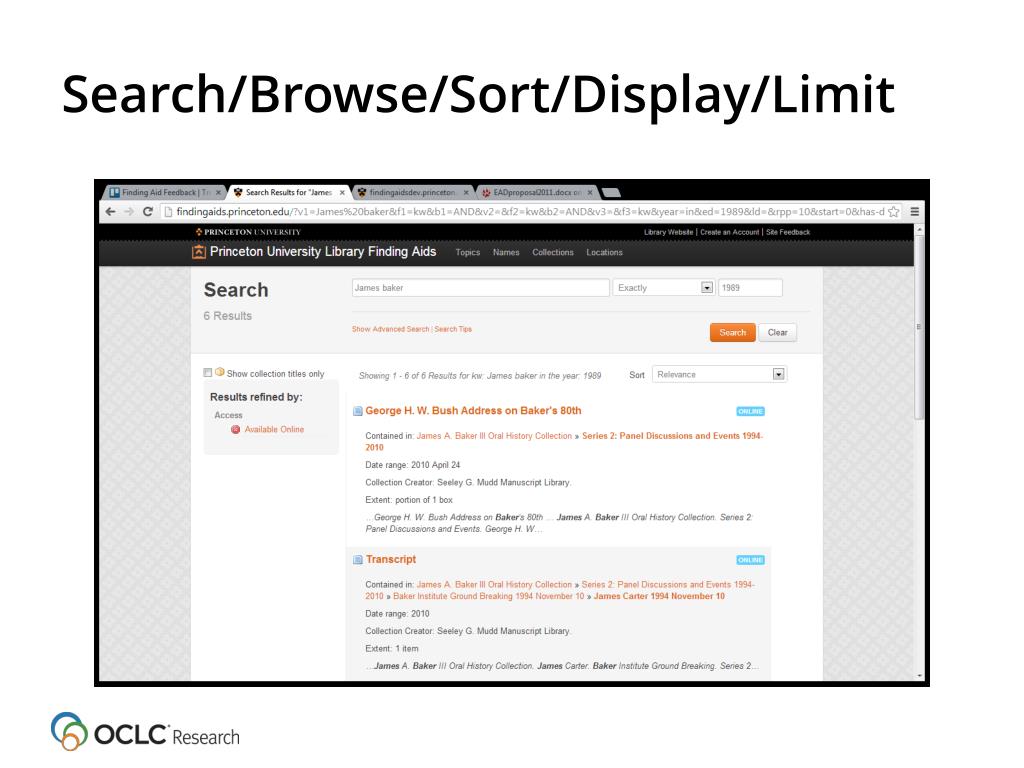Click the Princeton University shield logo
The image size is (1024, 768).
199,232
